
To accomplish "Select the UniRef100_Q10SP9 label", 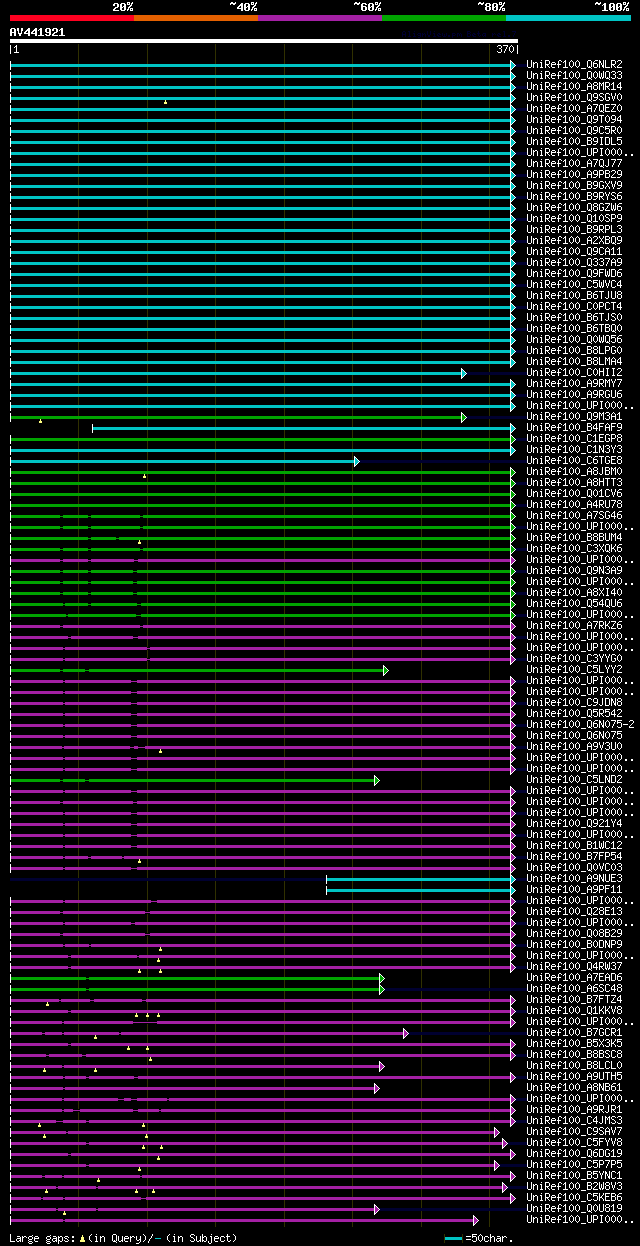I will 574,219.
